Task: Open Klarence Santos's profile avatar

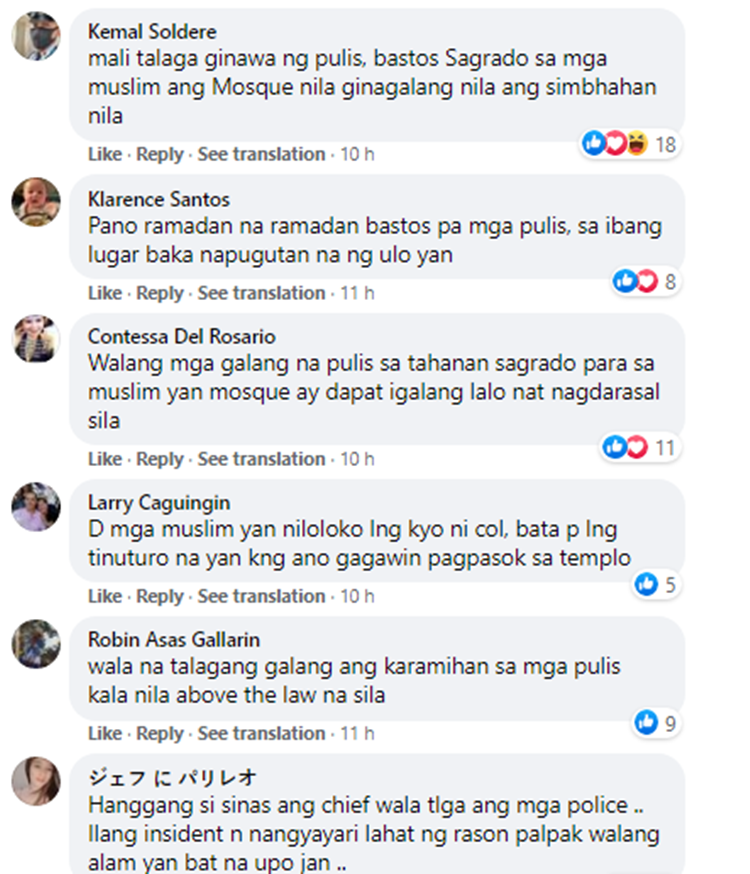Action: click(36, 202)
